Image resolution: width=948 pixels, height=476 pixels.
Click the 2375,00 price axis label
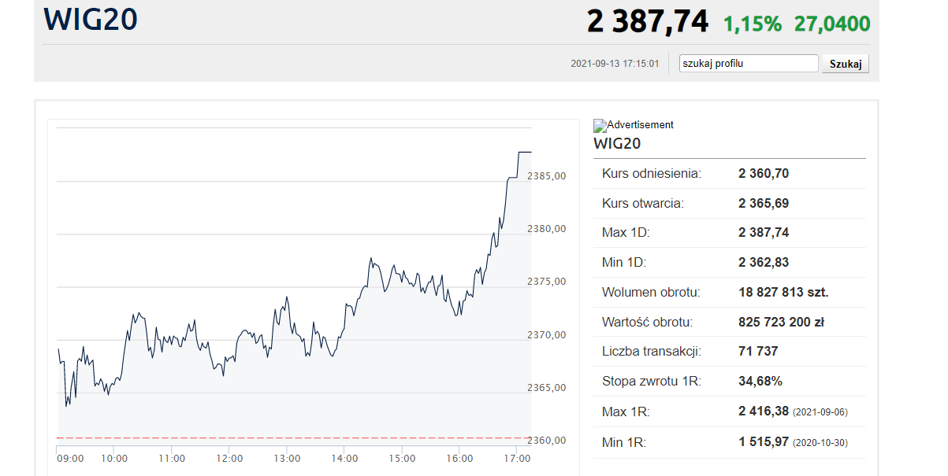point(547,281)
